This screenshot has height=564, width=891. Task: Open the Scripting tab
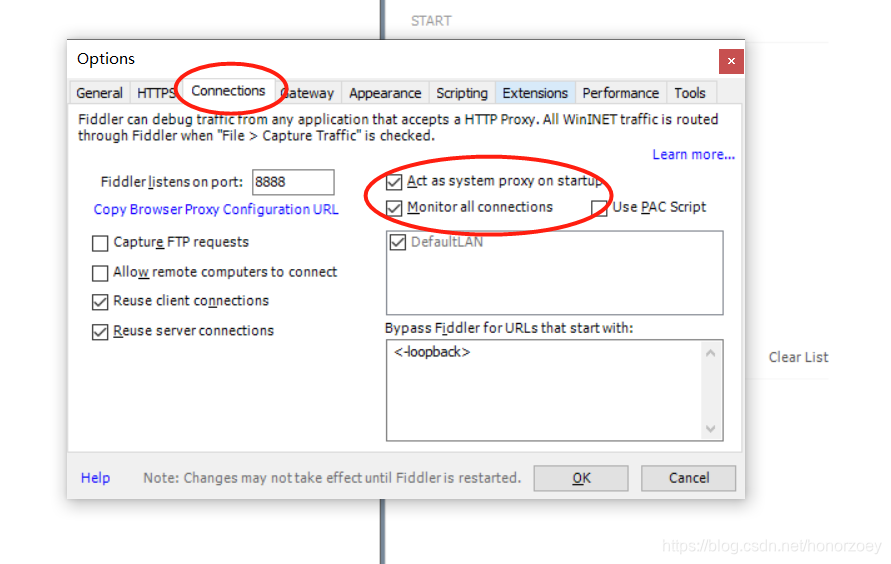462,93
